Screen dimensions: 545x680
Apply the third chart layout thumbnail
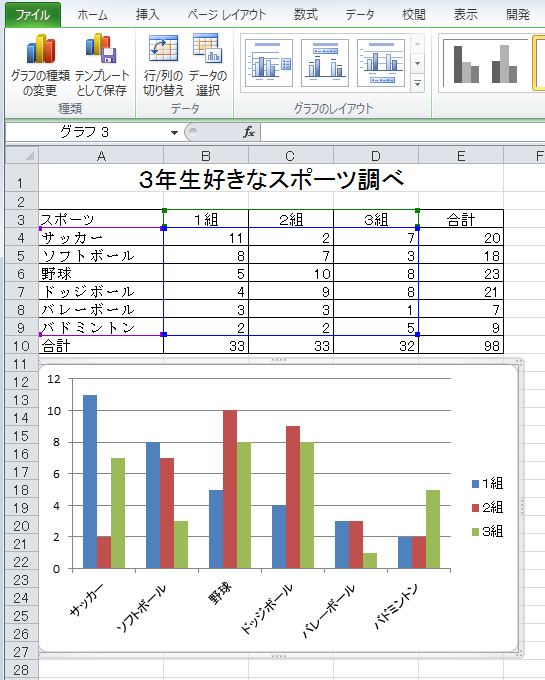(x=381, y=63)
